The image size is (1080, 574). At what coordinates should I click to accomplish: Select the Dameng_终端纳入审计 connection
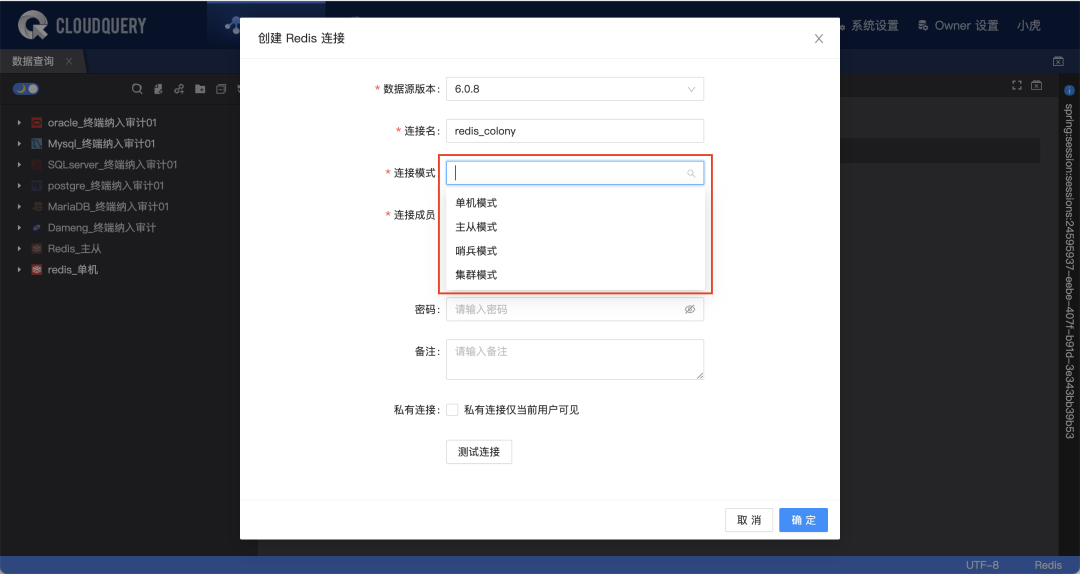tap(101, 228)
